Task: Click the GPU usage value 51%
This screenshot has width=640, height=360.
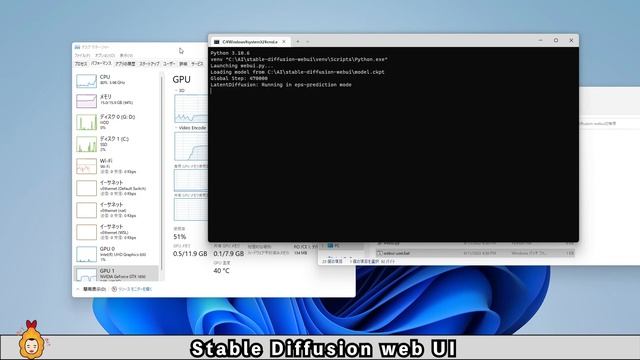Action: (x=180, y=237)
